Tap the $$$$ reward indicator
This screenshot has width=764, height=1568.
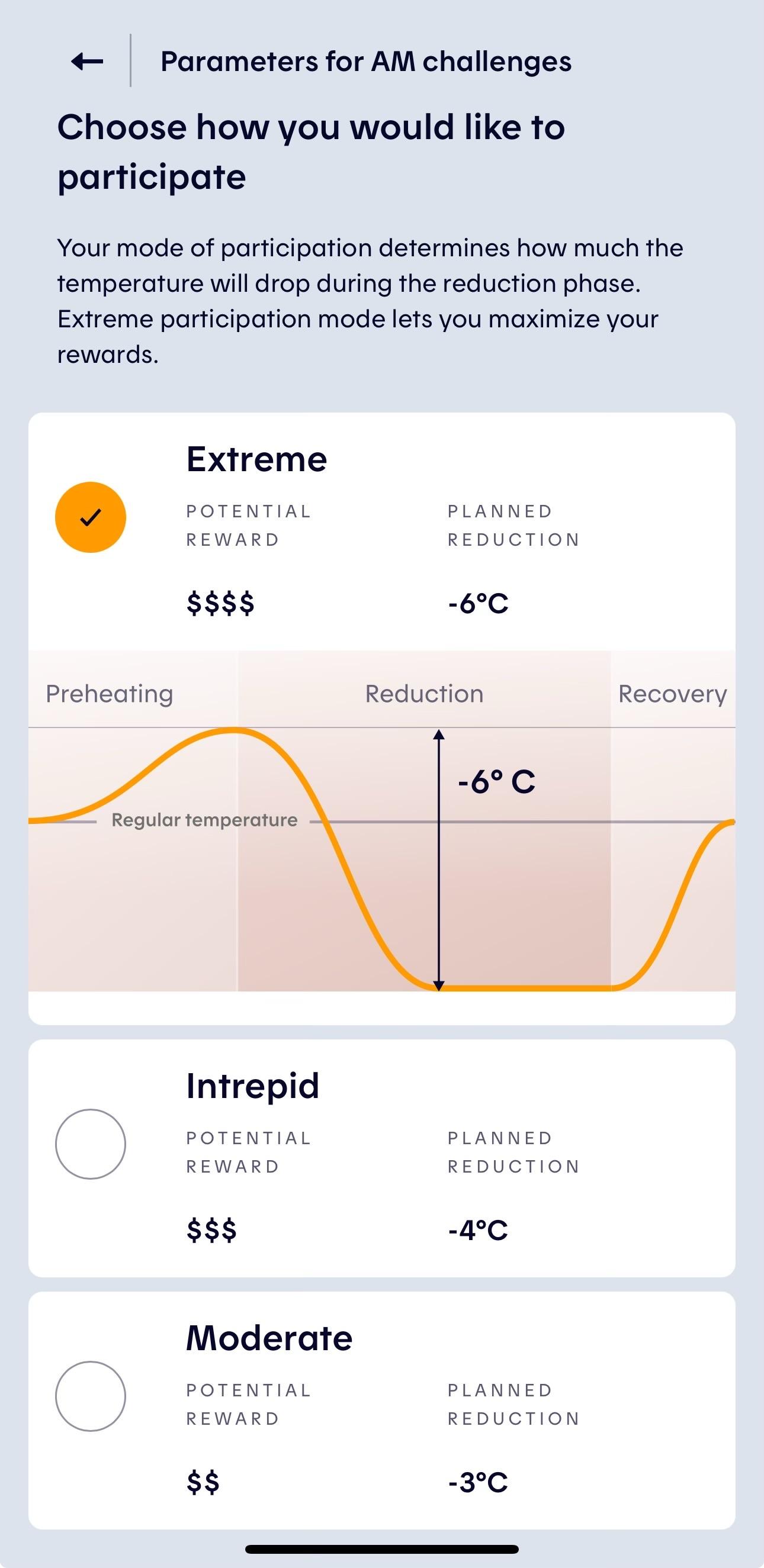point(220,603)
